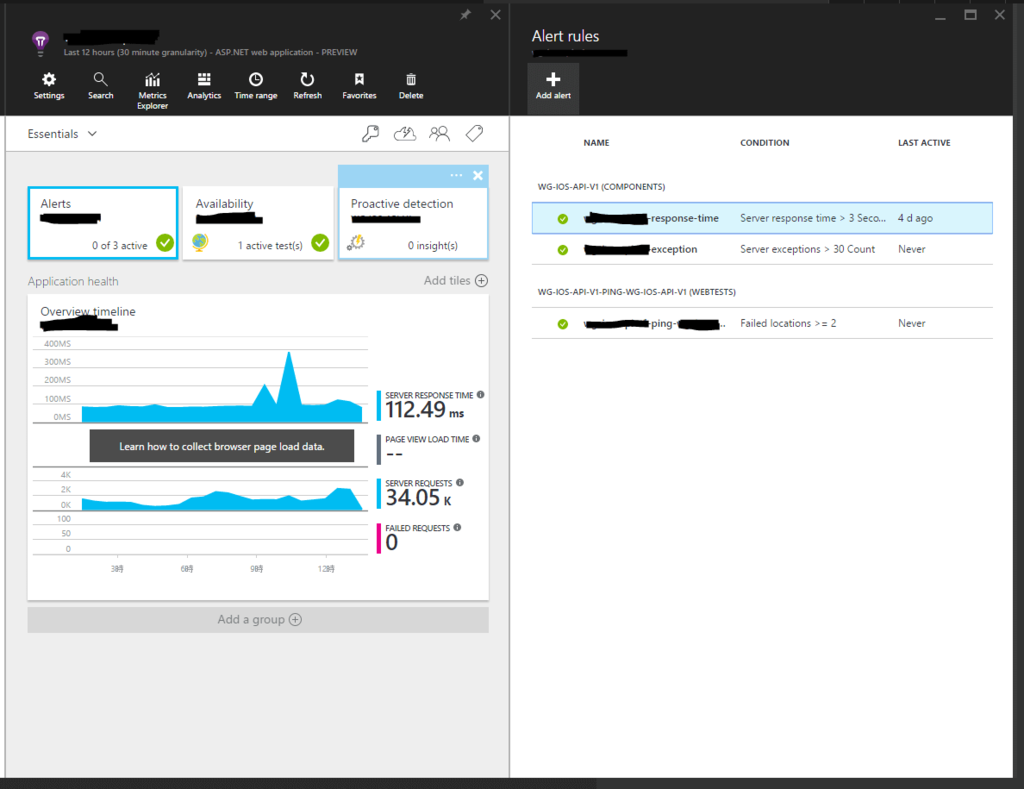Screen dimensions: 1024x789
Task: Open the access keys wrench icon
Action: coord(370,134)
